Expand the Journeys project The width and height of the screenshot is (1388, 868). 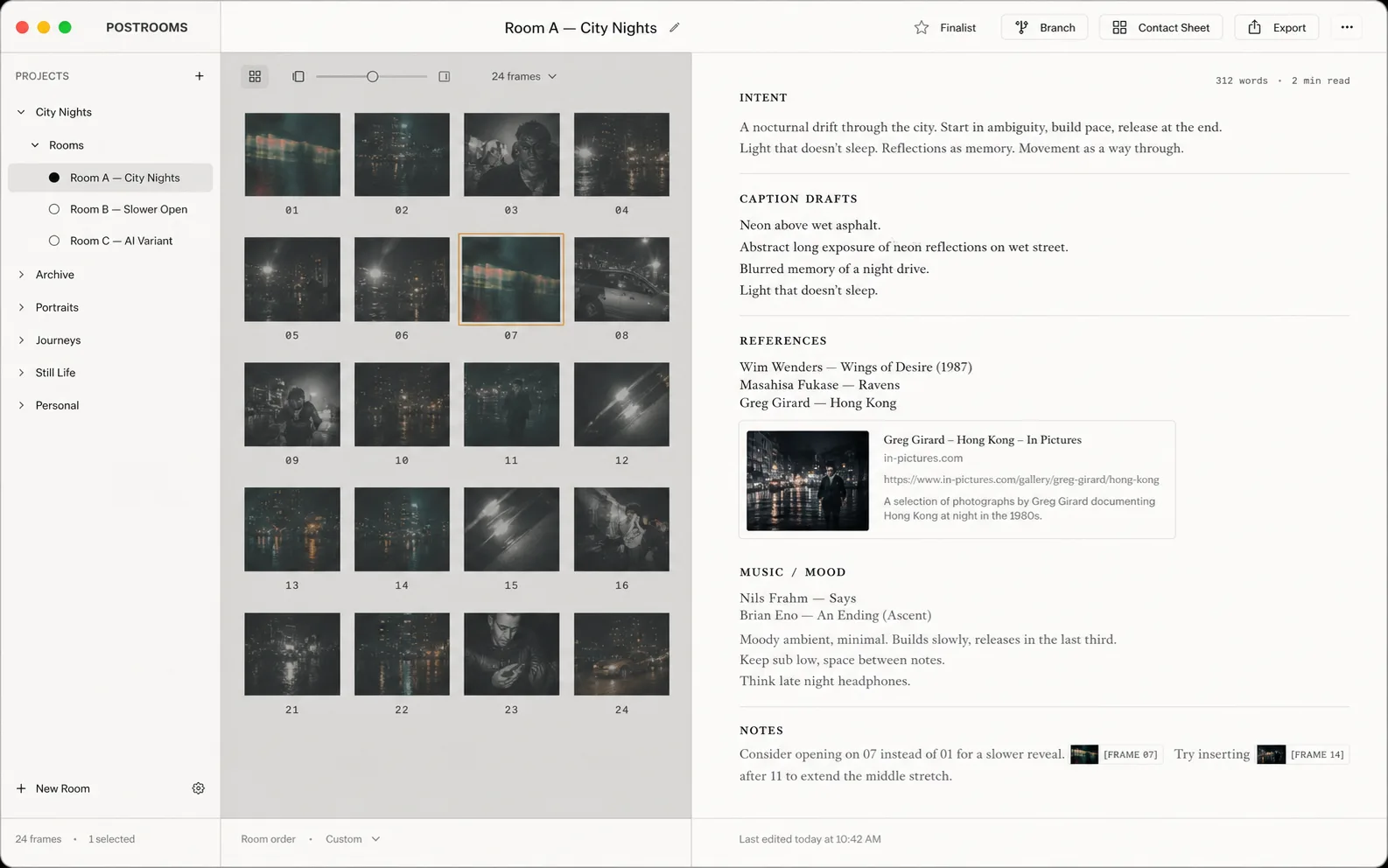click(21, 340)
